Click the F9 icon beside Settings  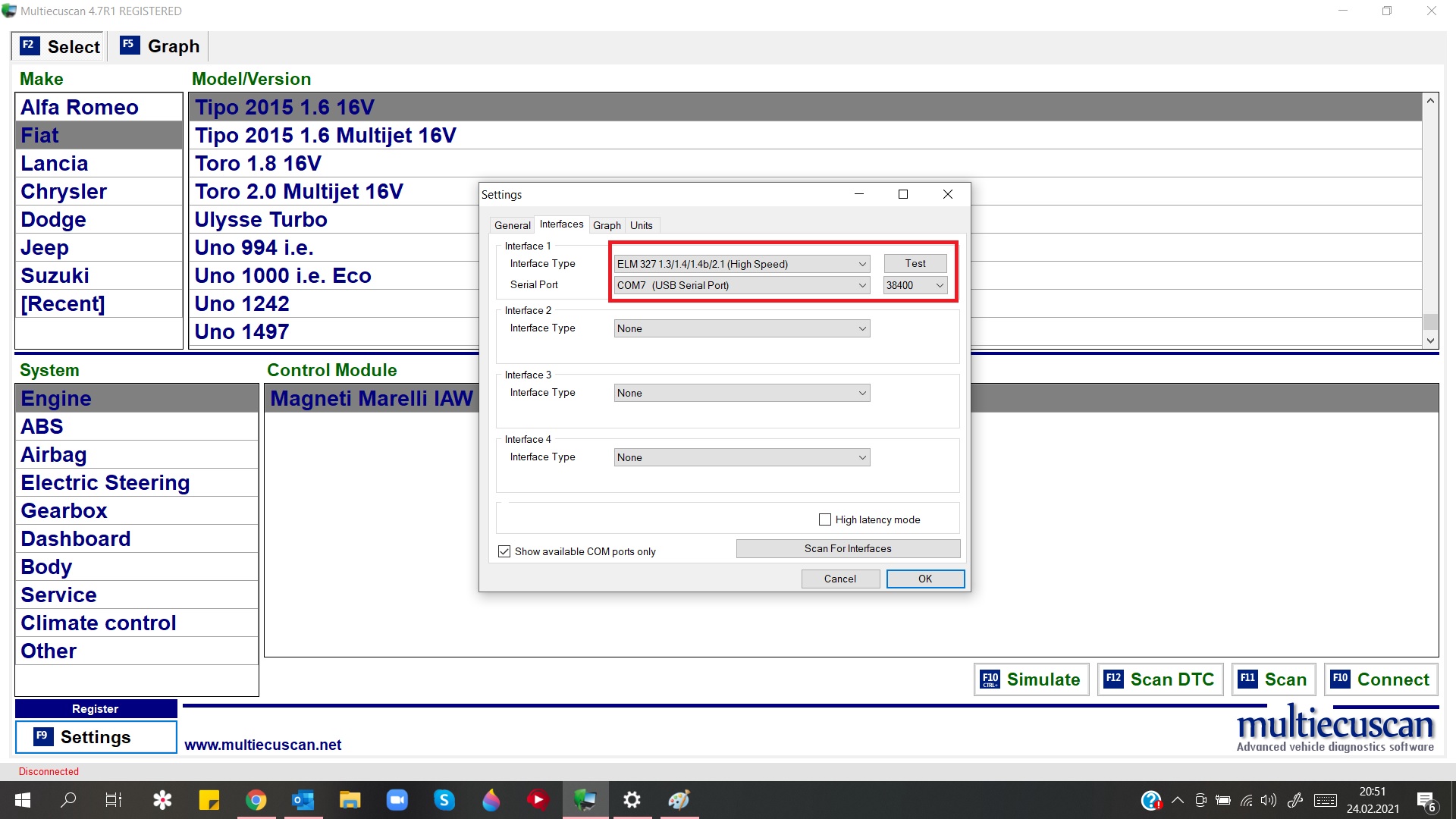pyautogui.click(x=43, y=736)
